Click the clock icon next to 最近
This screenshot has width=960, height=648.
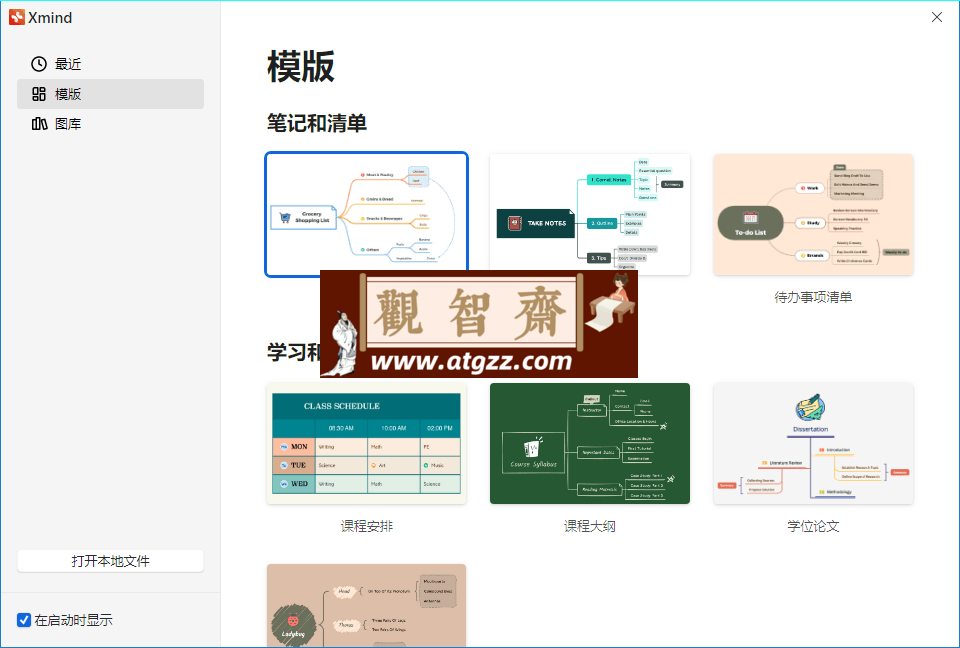point(39,64)
